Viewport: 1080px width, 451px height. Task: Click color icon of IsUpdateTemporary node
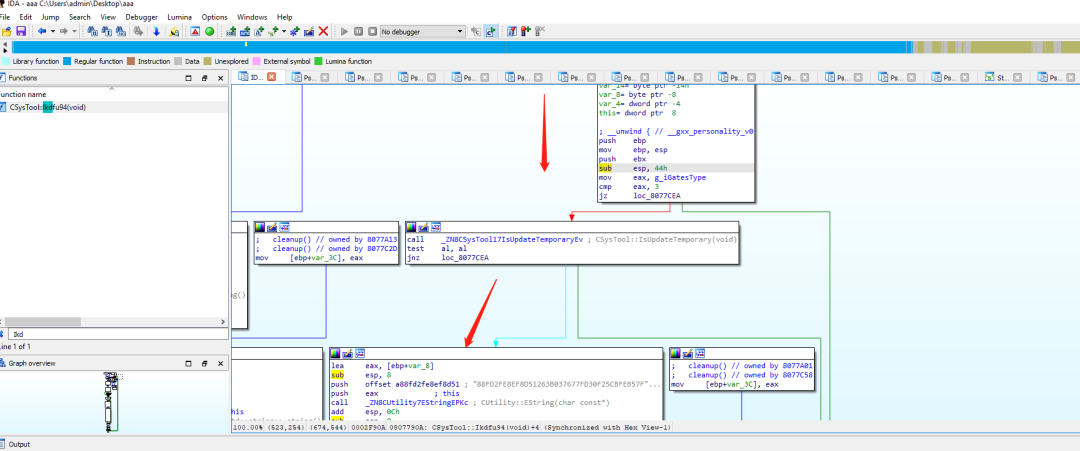411,227
